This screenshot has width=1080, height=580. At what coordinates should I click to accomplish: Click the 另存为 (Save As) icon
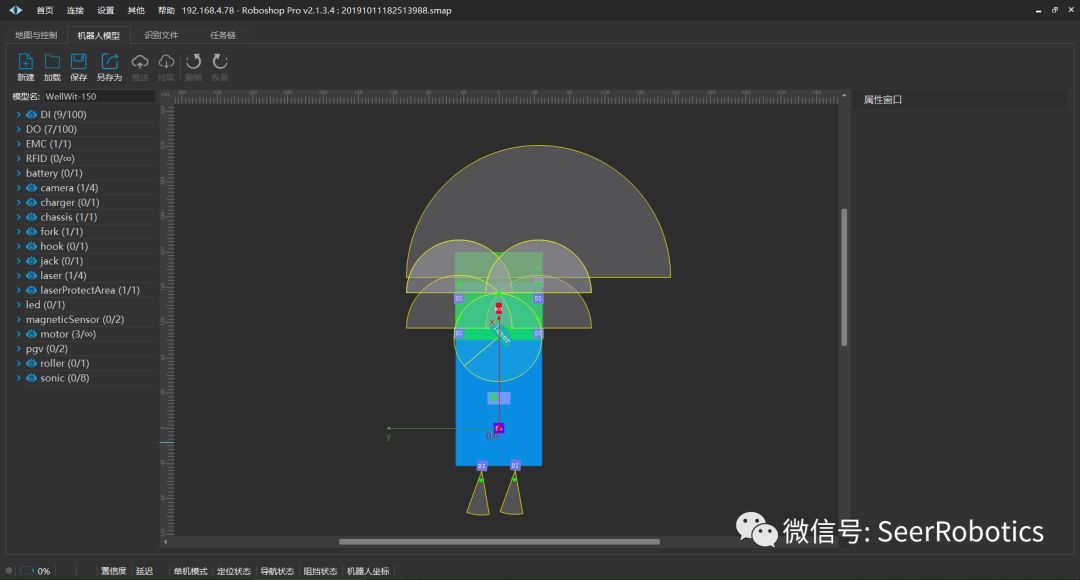click(x=109, y=62)
